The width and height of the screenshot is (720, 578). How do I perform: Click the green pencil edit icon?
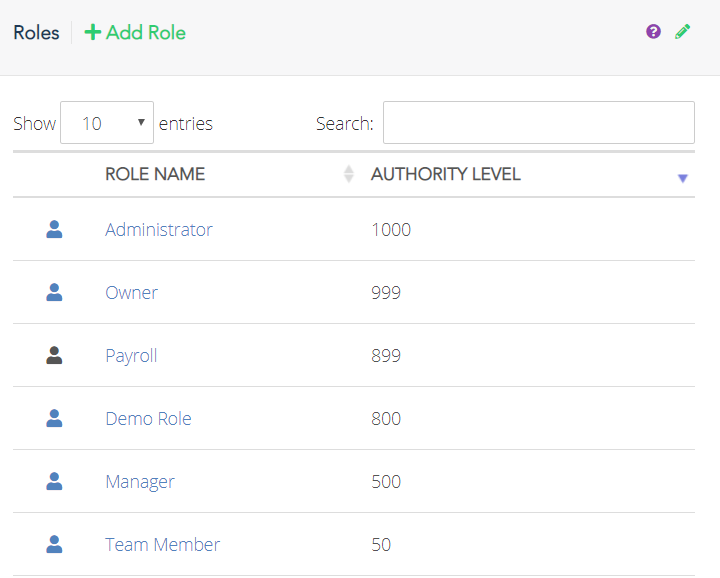[x=682, y=32]
